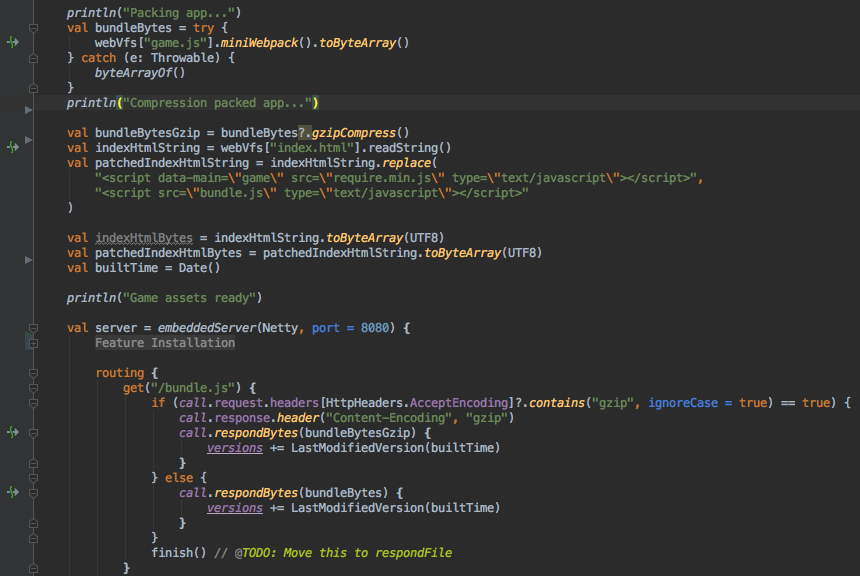Place cursor on port number 8080

pos(376,328)
